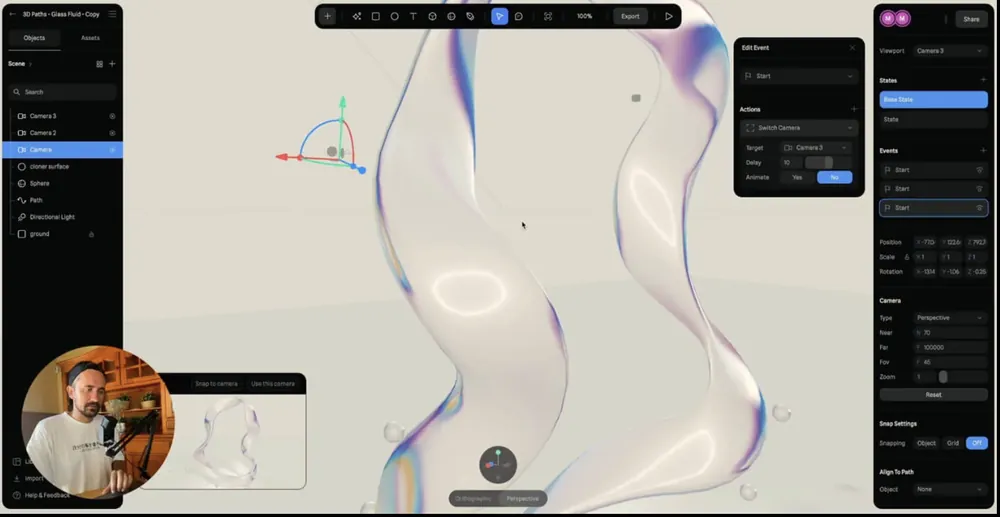Image resolution: width=1000 pixels, height=517 pixels.
Task: Open the 100% zoom level menu
Action: (x=584, y=17)
